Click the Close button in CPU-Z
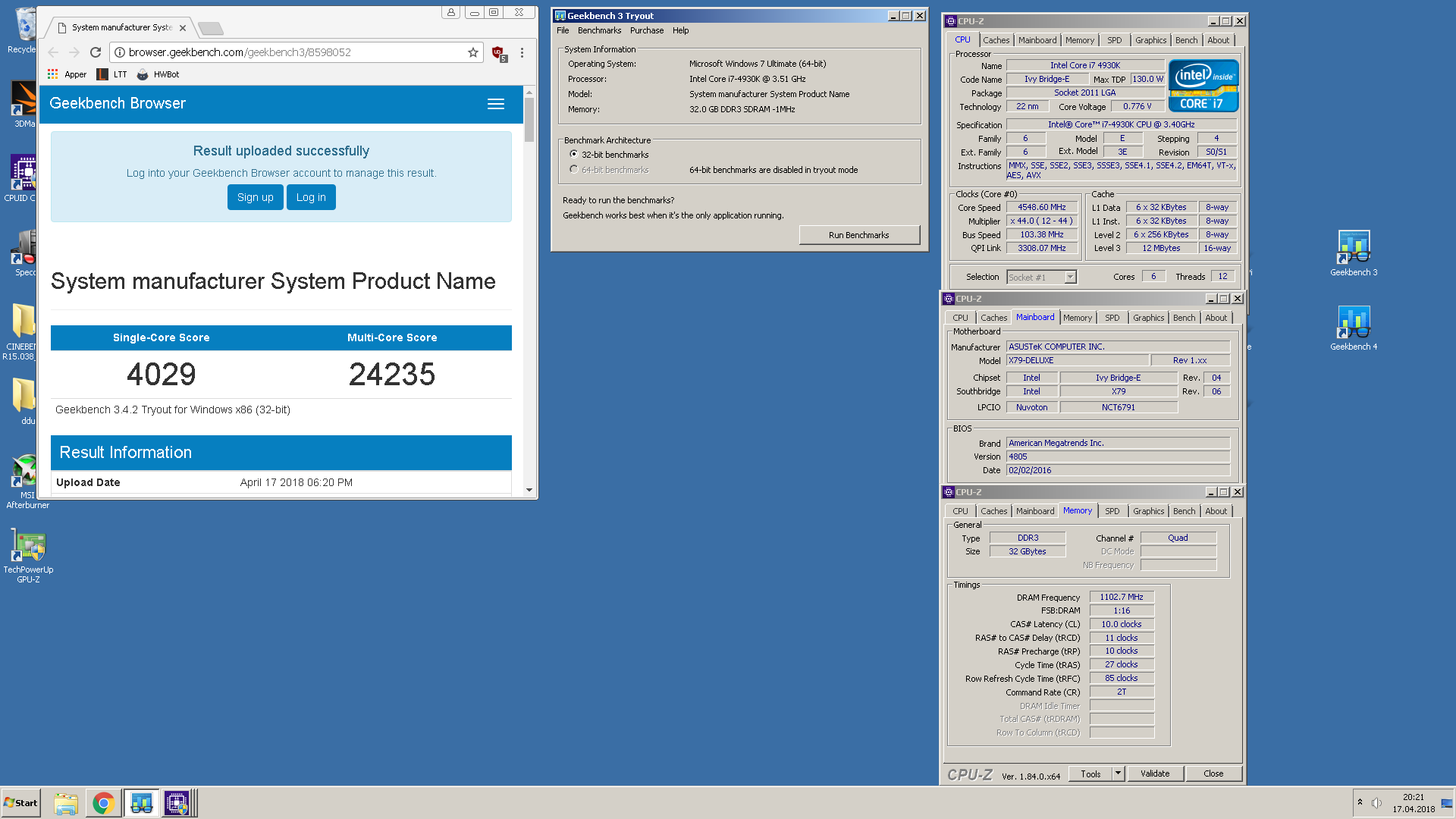The height and width of the screenshot is (819, 1456). [x=1213, y=773]
